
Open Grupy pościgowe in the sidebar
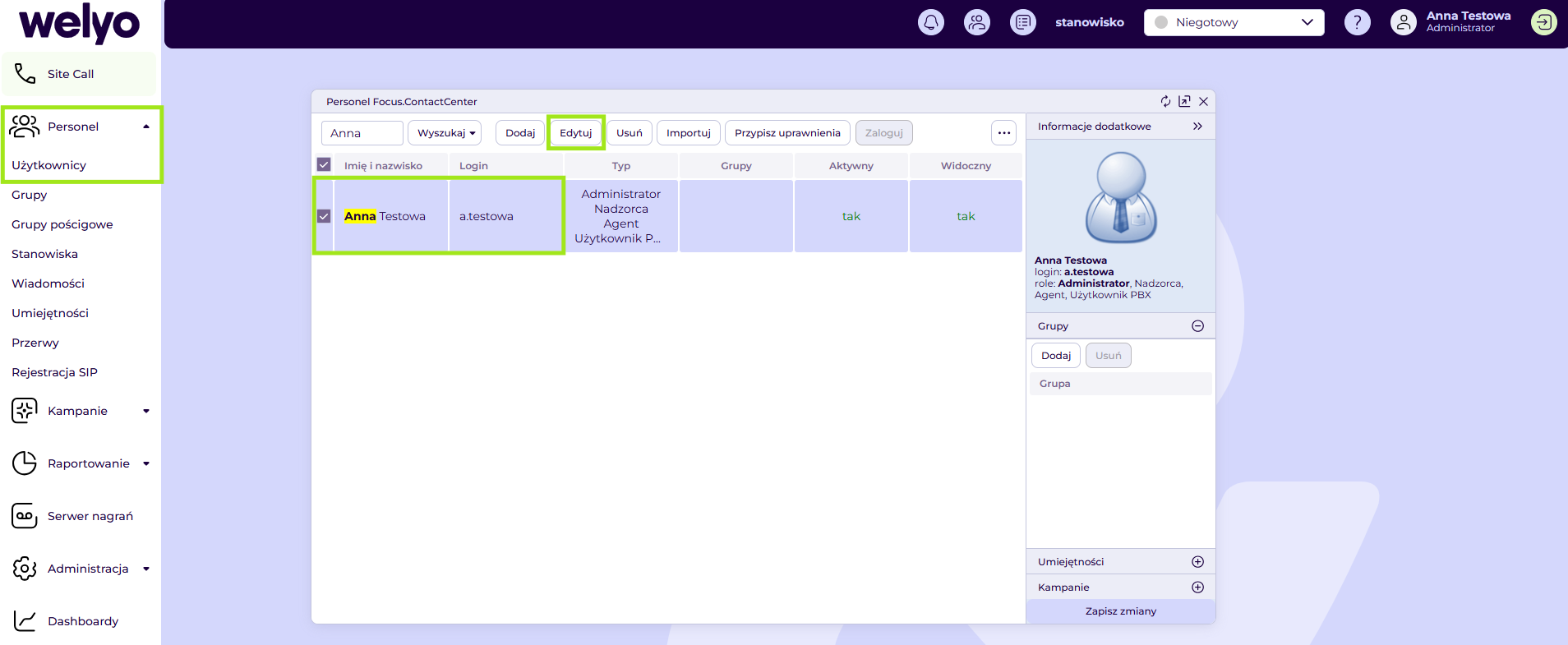point(62,224)
